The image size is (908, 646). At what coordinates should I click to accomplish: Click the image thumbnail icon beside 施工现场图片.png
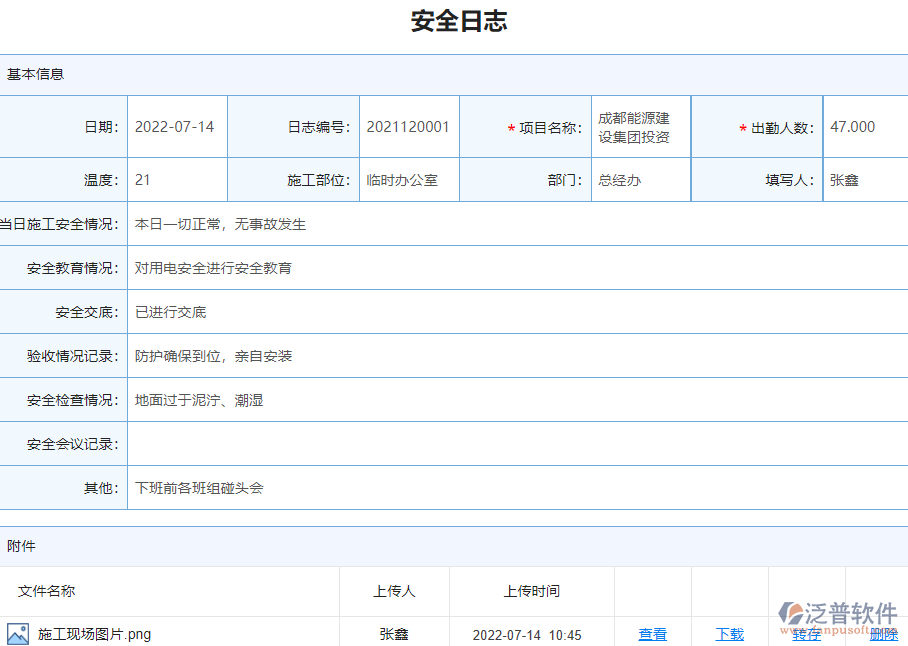pyautogui.click(x=19, y=633)
